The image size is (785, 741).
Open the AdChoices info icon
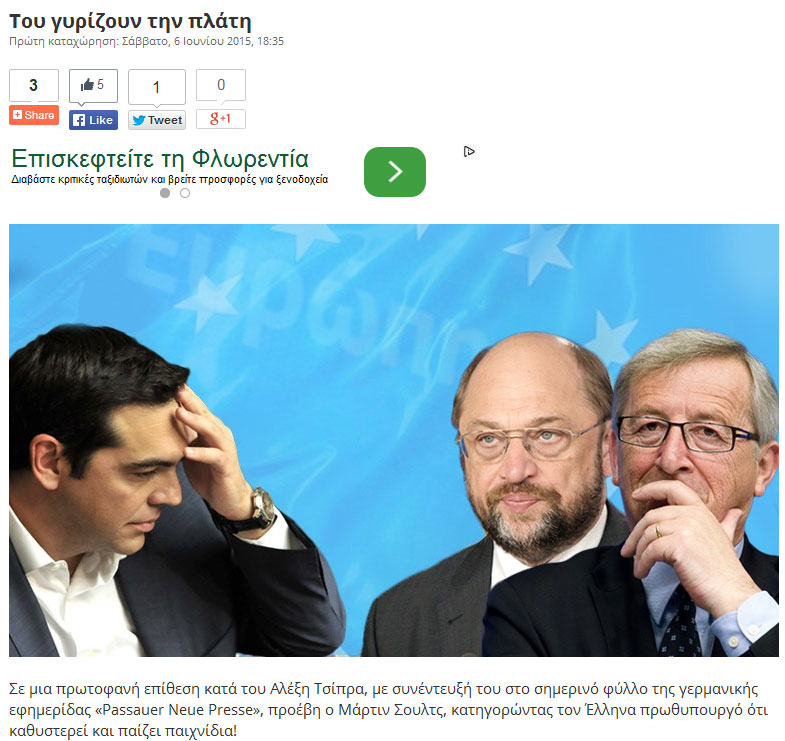click(x=469, y=151)
